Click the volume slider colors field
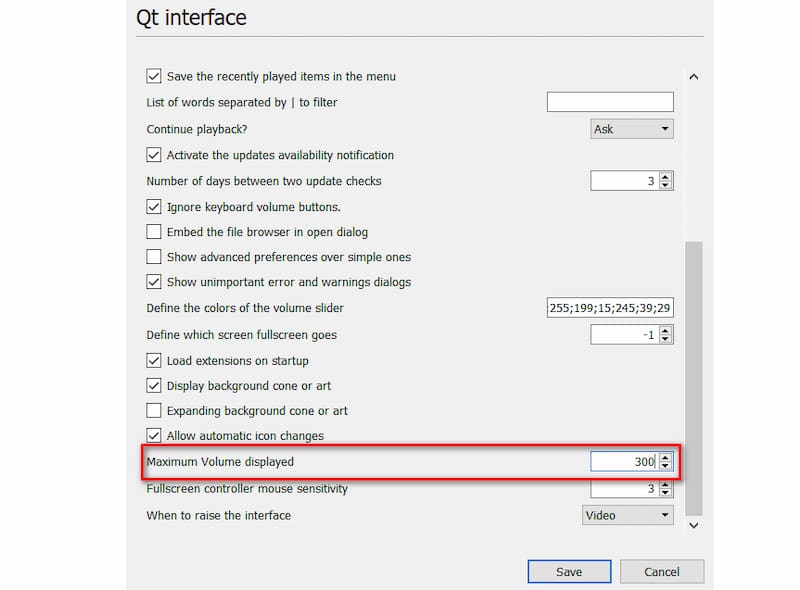 click(610, 308)
